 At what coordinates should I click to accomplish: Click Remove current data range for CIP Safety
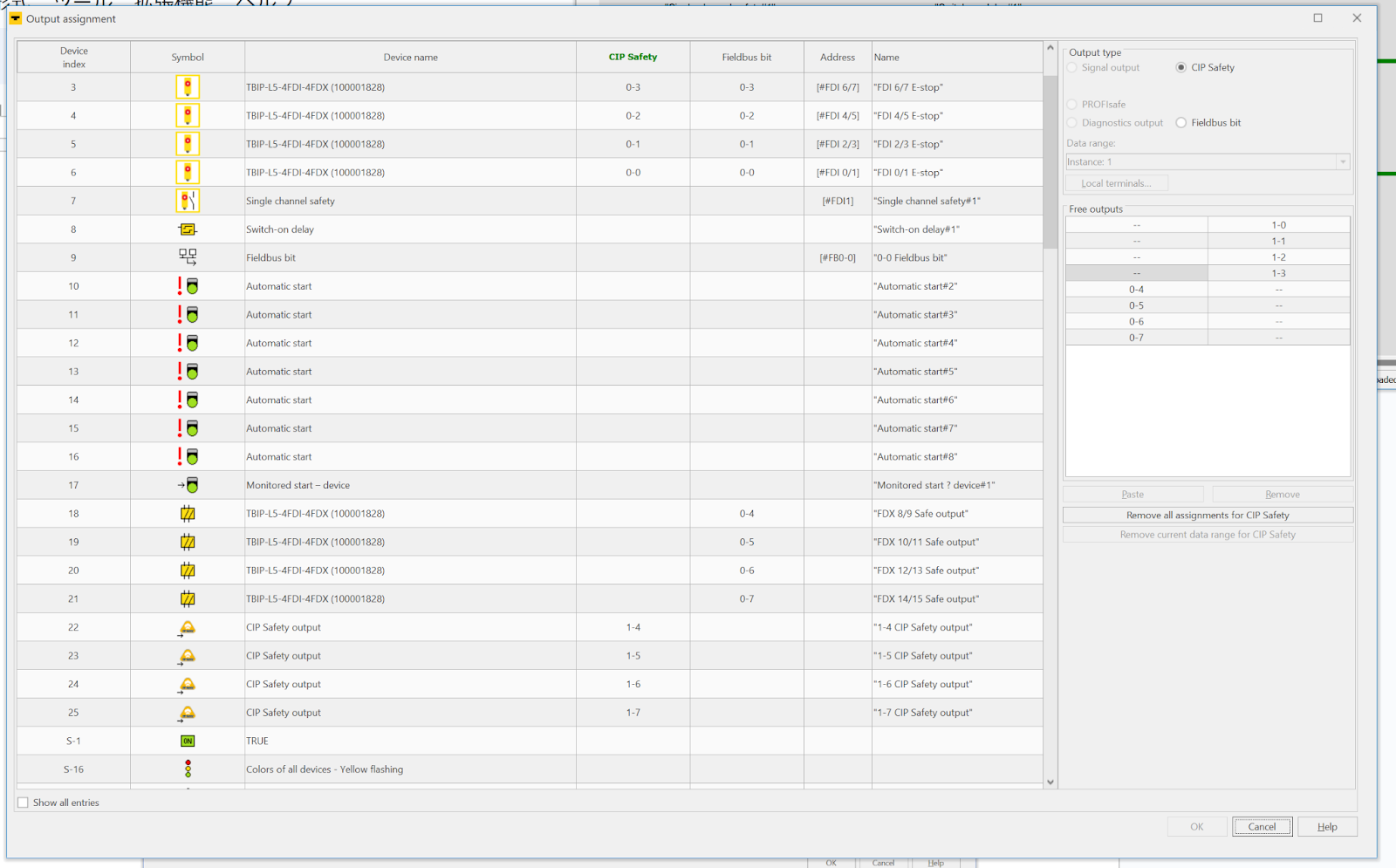tap(1208, 535)
